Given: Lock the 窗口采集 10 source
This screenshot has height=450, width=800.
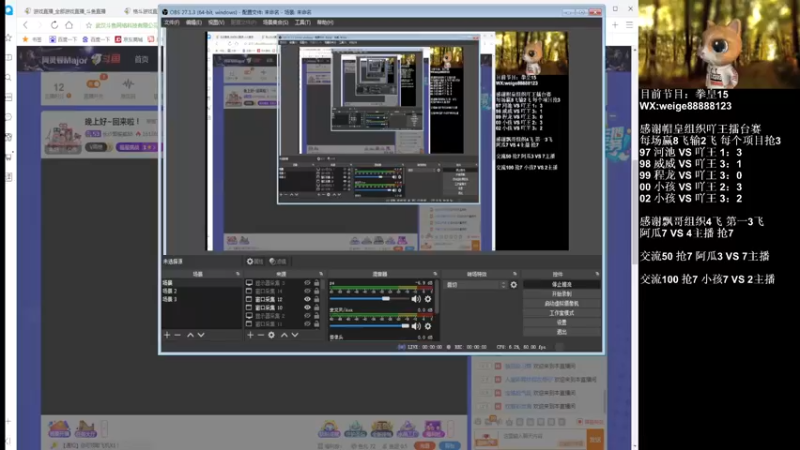Looking at the screenshot, I should click(x=316, y=308).
